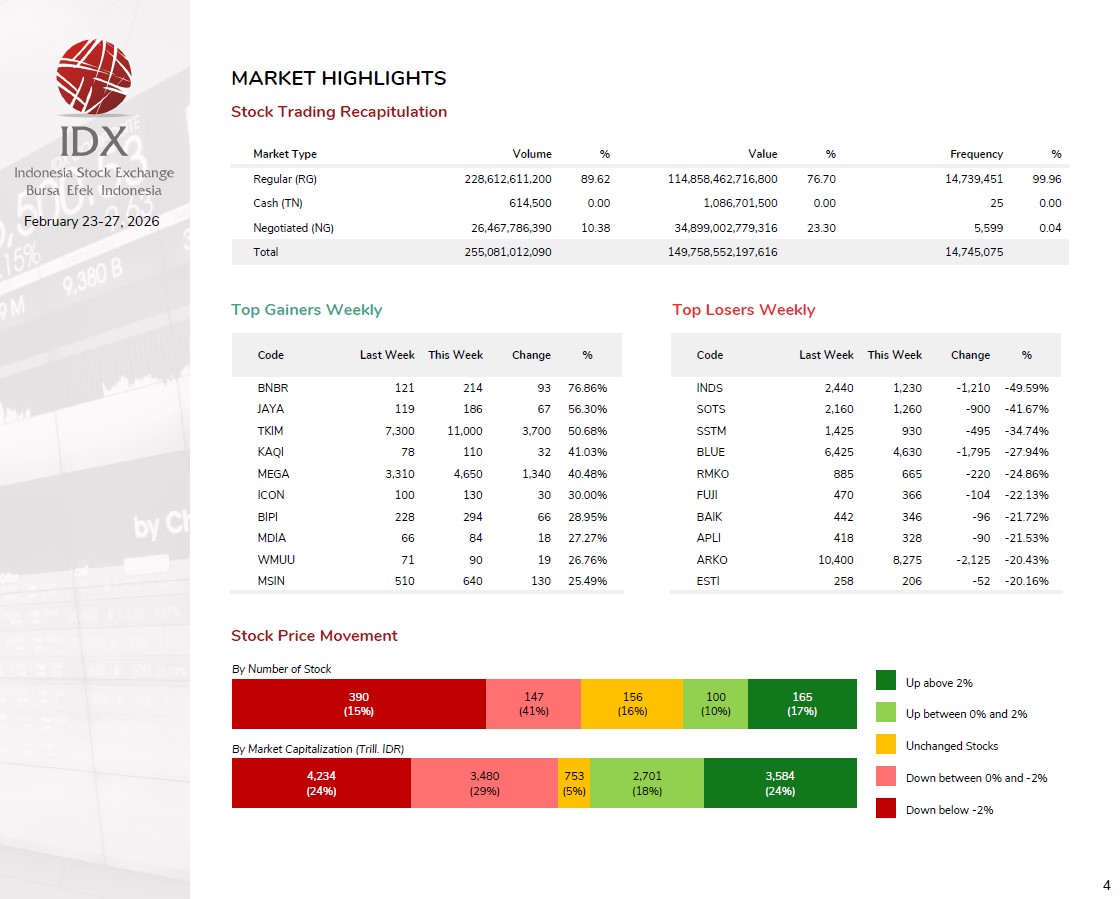Click the 'ARKO' loser code

[x=712, y=560]
